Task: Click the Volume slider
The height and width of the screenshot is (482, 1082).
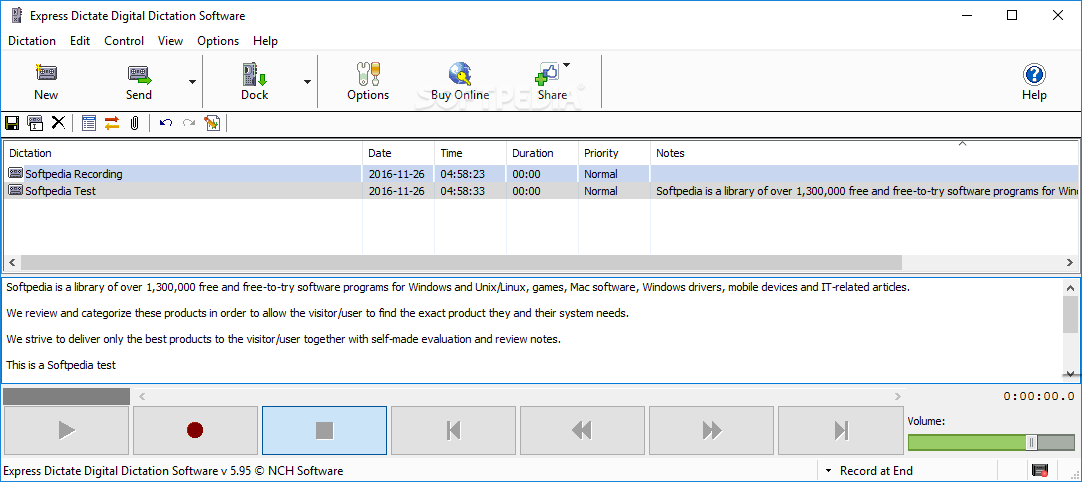Action: (991, 443)
